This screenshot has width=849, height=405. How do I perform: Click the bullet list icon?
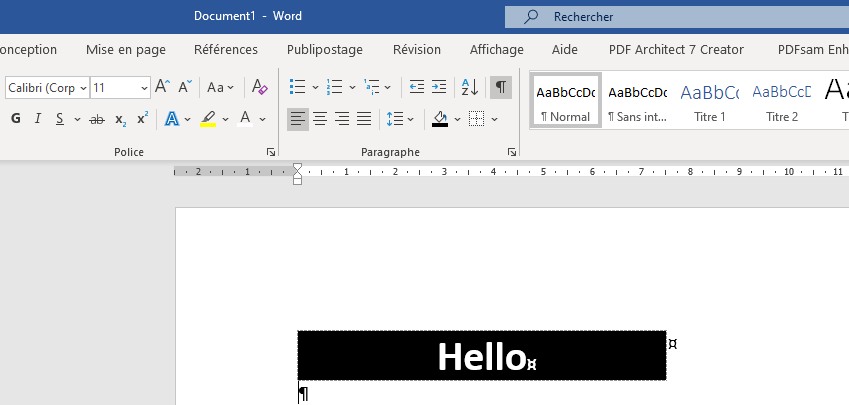coord(297,87)
